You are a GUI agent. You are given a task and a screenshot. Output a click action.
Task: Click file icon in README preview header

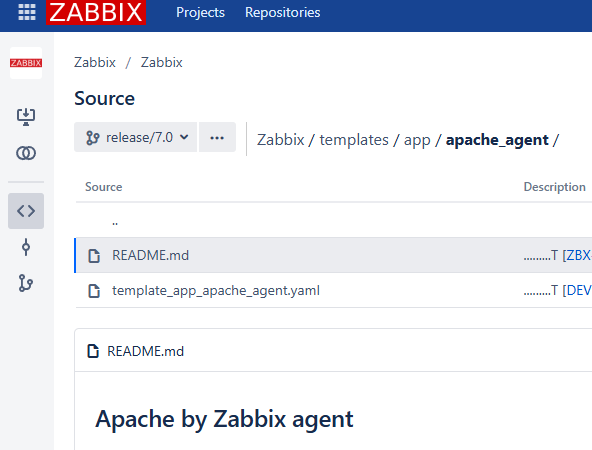click(x=93, y=351)
